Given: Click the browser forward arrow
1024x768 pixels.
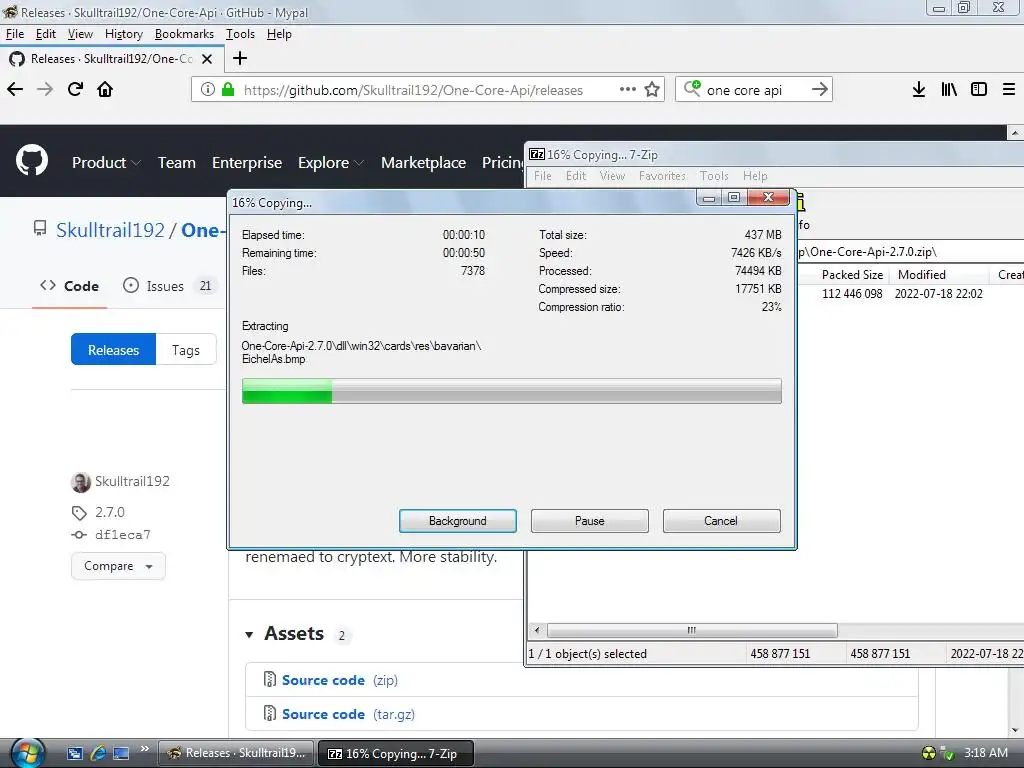Looking at the screenshot, I should 45,89.
